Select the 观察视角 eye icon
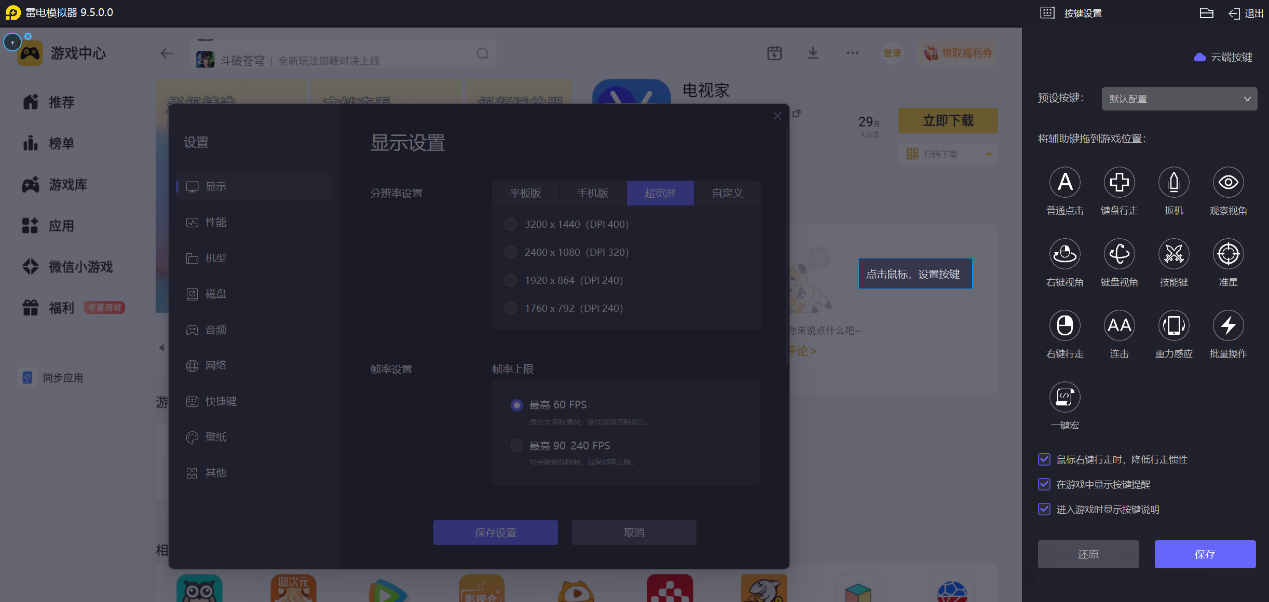 [x=1228, y=182]
